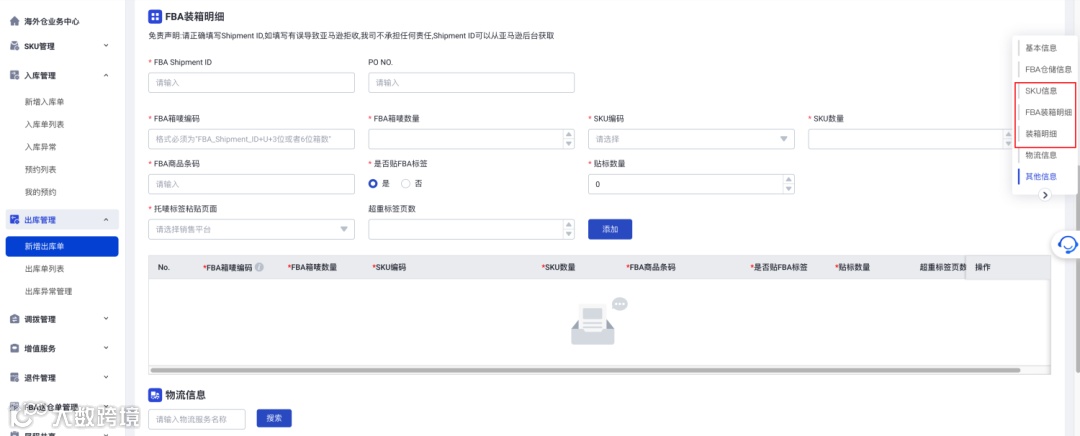Open the 托唛标签粘贴页面 dropdown
Screen dimensions: 1080x436
coord(251,229)
